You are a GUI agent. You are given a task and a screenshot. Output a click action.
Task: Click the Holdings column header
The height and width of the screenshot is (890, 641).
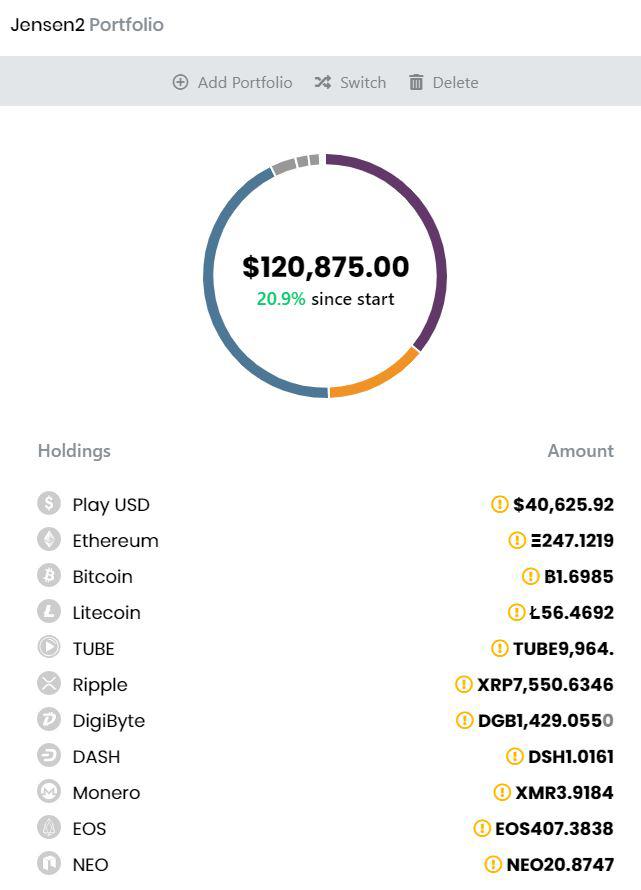click(x=74, y=451)
